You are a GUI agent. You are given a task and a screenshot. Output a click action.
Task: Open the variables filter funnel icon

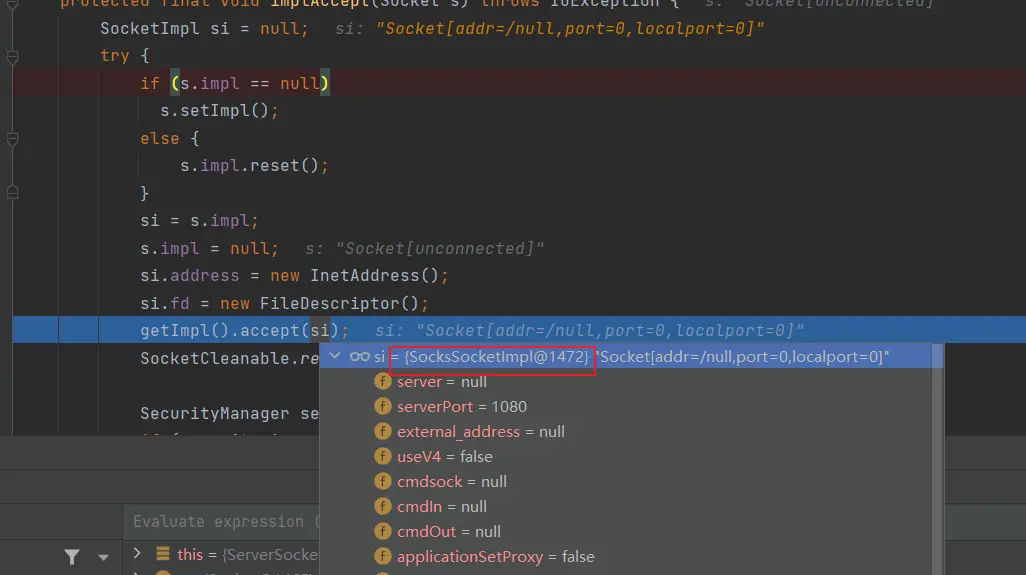(72, 557)
